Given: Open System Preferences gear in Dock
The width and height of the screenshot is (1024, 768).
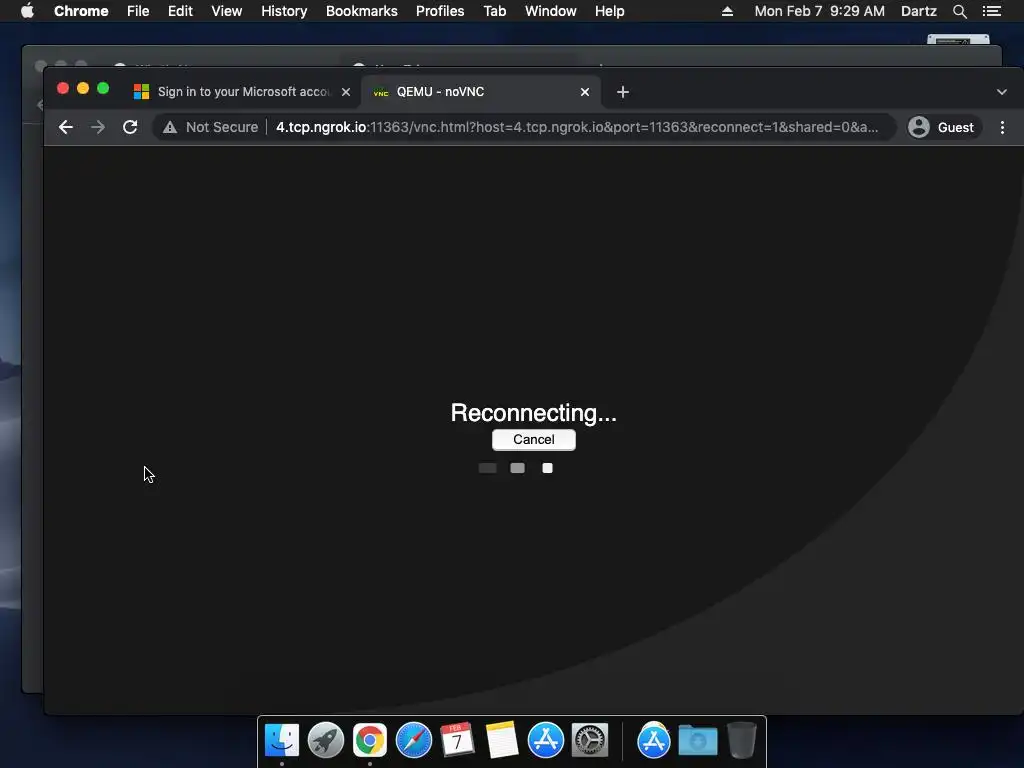Looking at the screenshot, I should point(590,740).
